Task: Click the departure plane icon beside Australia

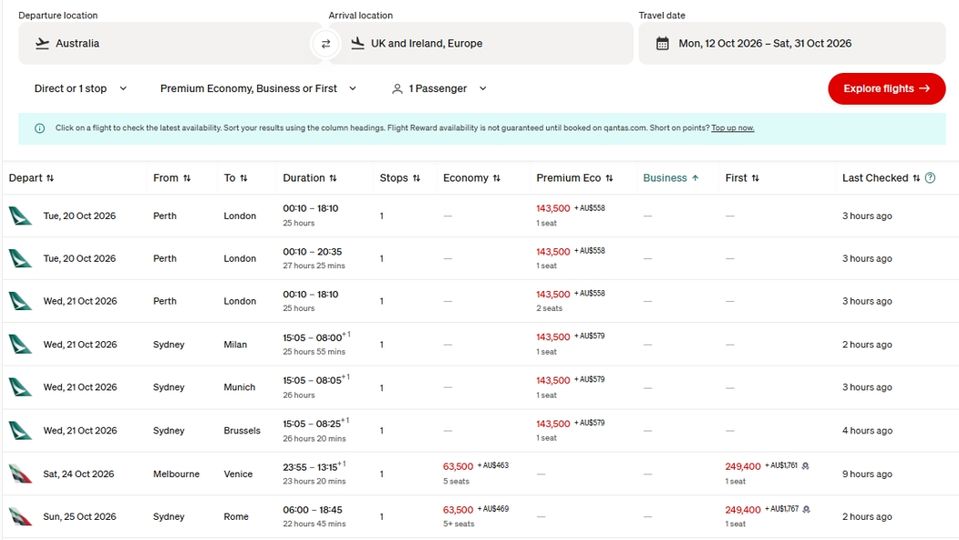Action: tap(42, 43)
